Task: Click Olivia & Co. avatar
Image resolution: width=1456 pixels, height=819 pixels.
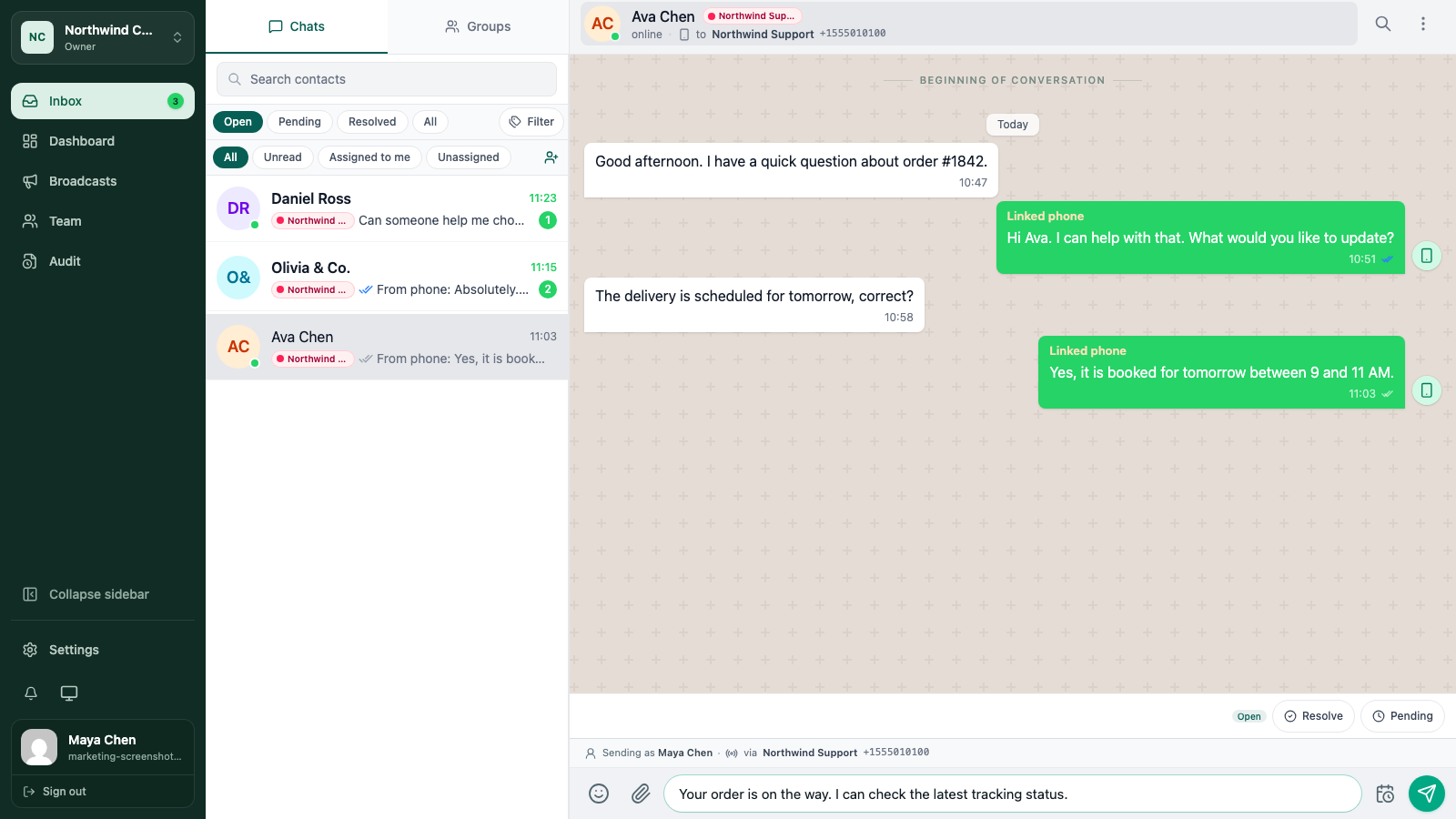Action: 238,278
